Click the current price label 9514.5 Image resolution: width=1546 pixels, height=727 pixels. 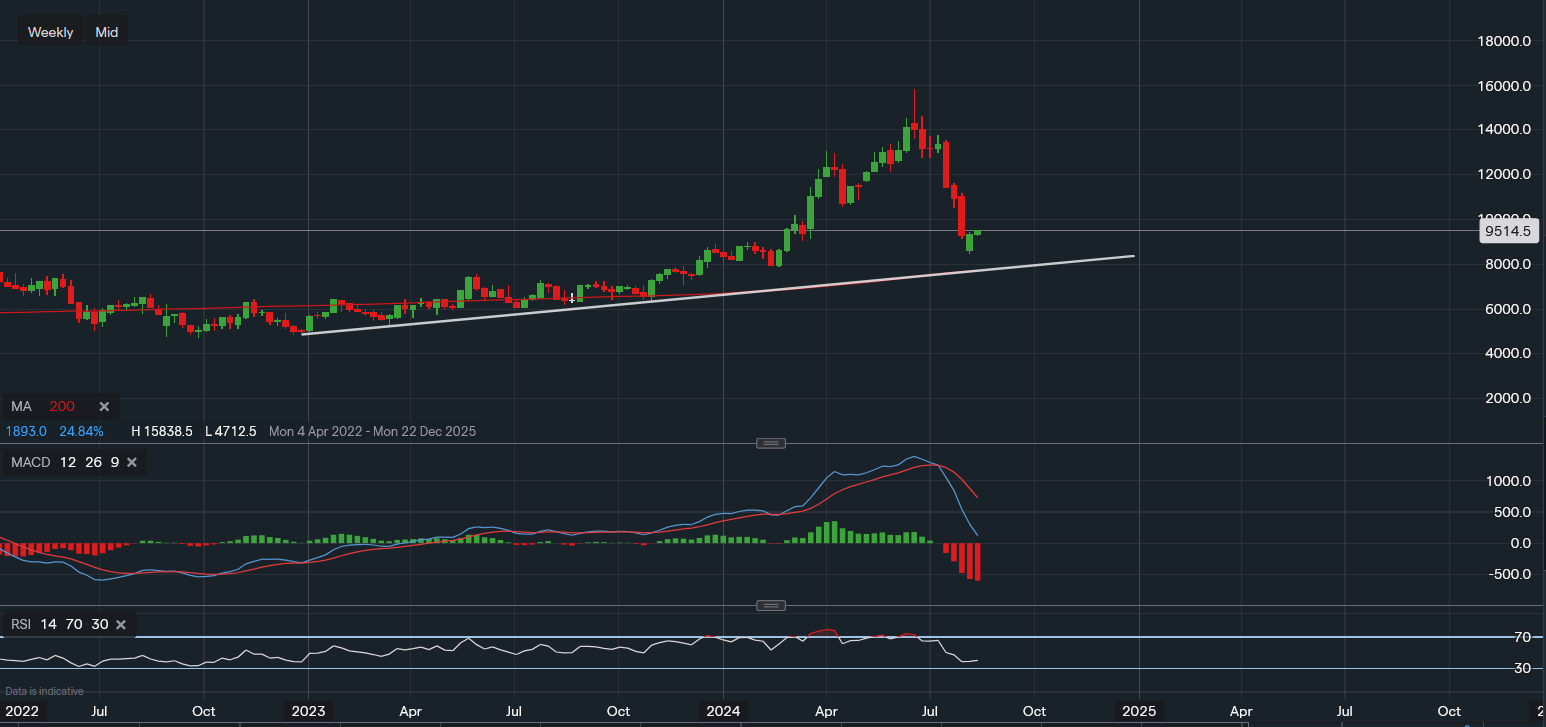coord(1508,231)
